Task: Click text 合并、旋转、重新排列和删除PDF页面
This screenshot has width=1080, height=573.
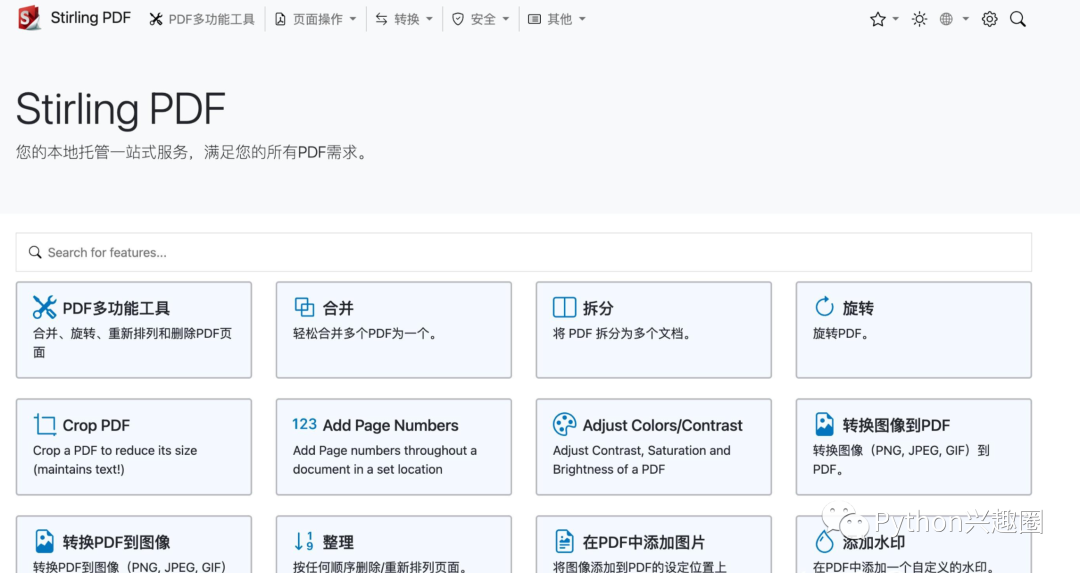Action: tap(132, 342)
